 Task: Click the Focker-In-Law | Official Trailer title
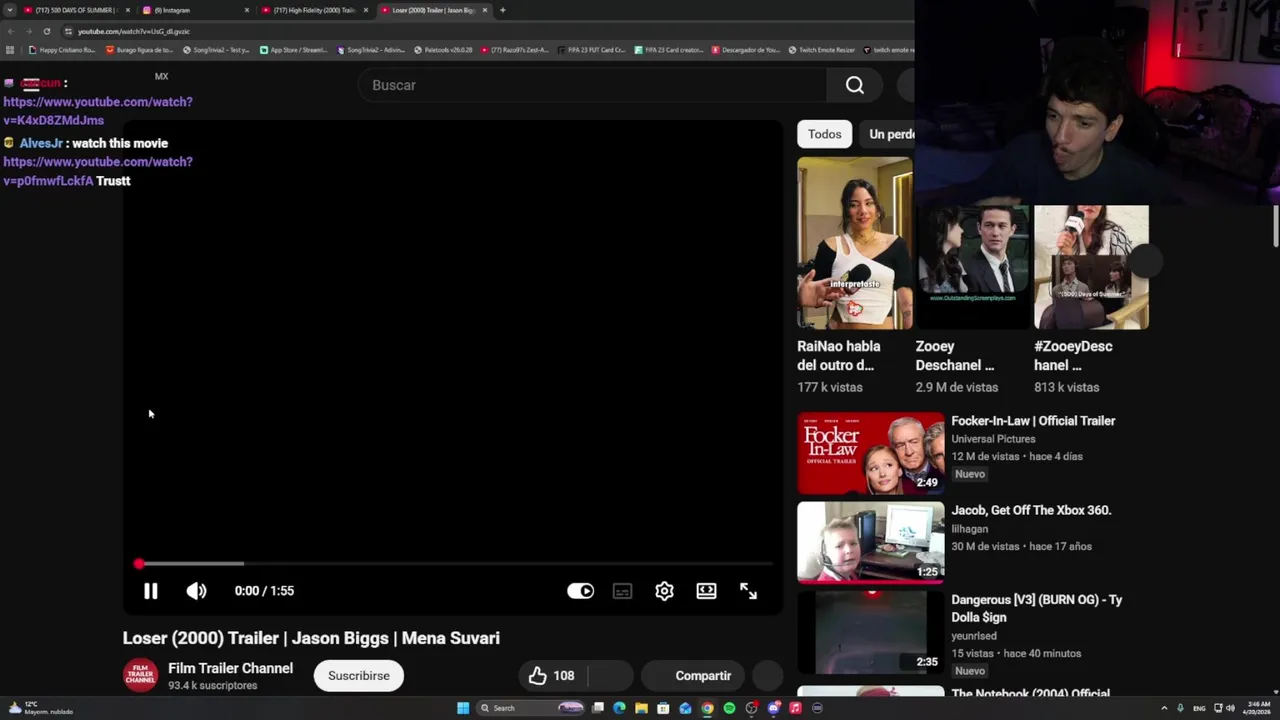tap(1033, 421)
